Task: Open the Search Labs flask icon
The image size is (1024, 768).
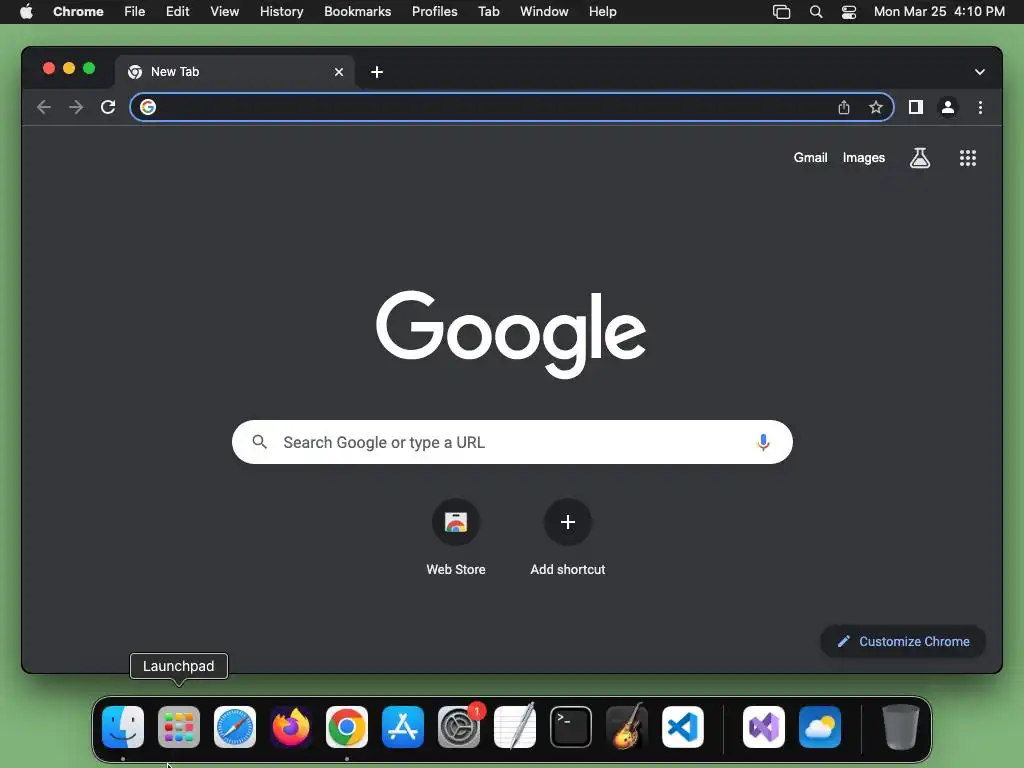Action: click(920, 157)
